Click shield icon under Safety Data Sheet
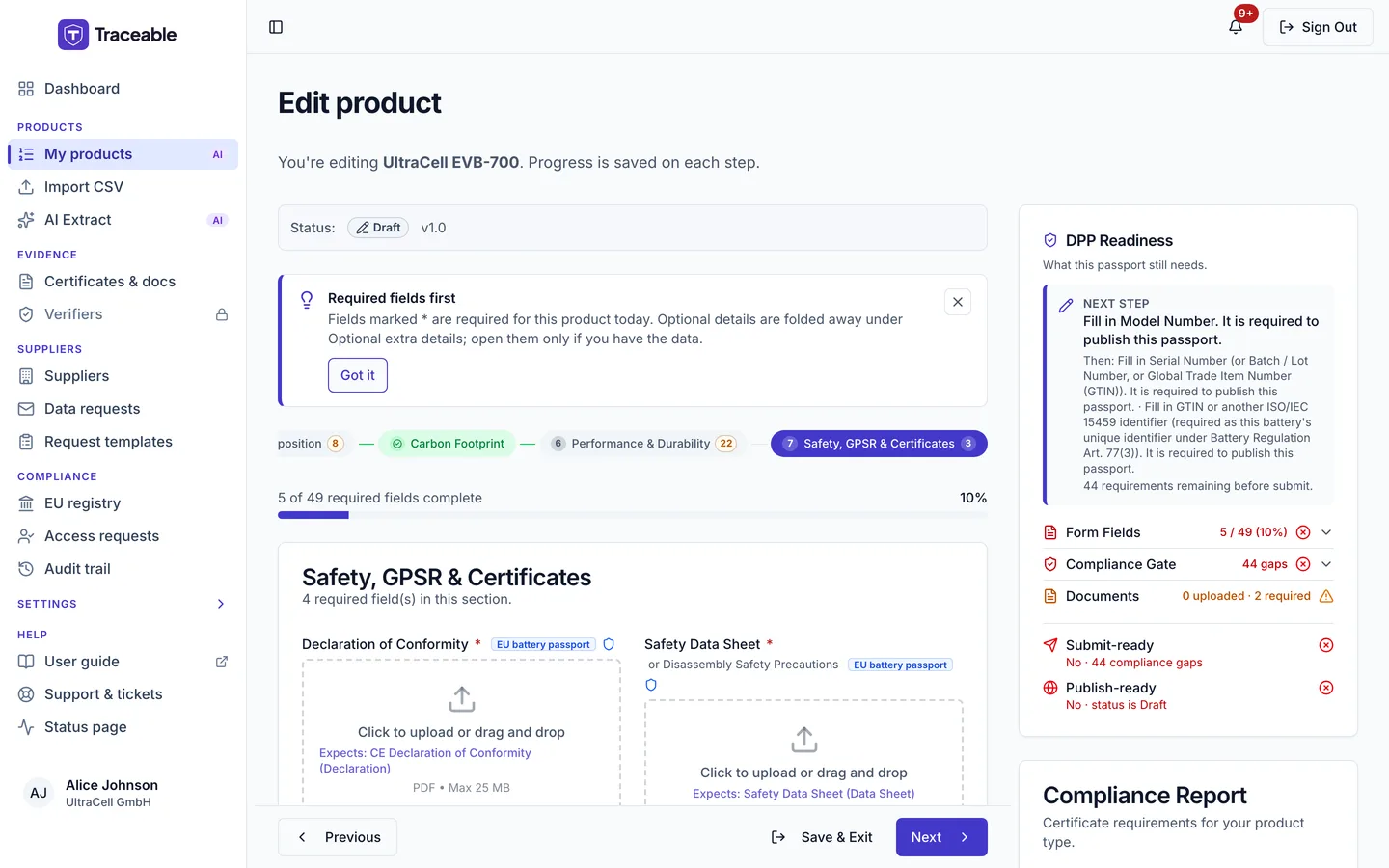 (651, 685)
